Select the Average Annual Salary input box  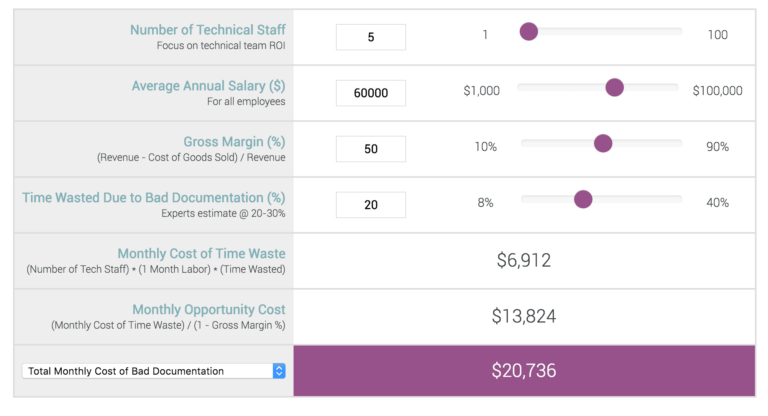point(370,93)
